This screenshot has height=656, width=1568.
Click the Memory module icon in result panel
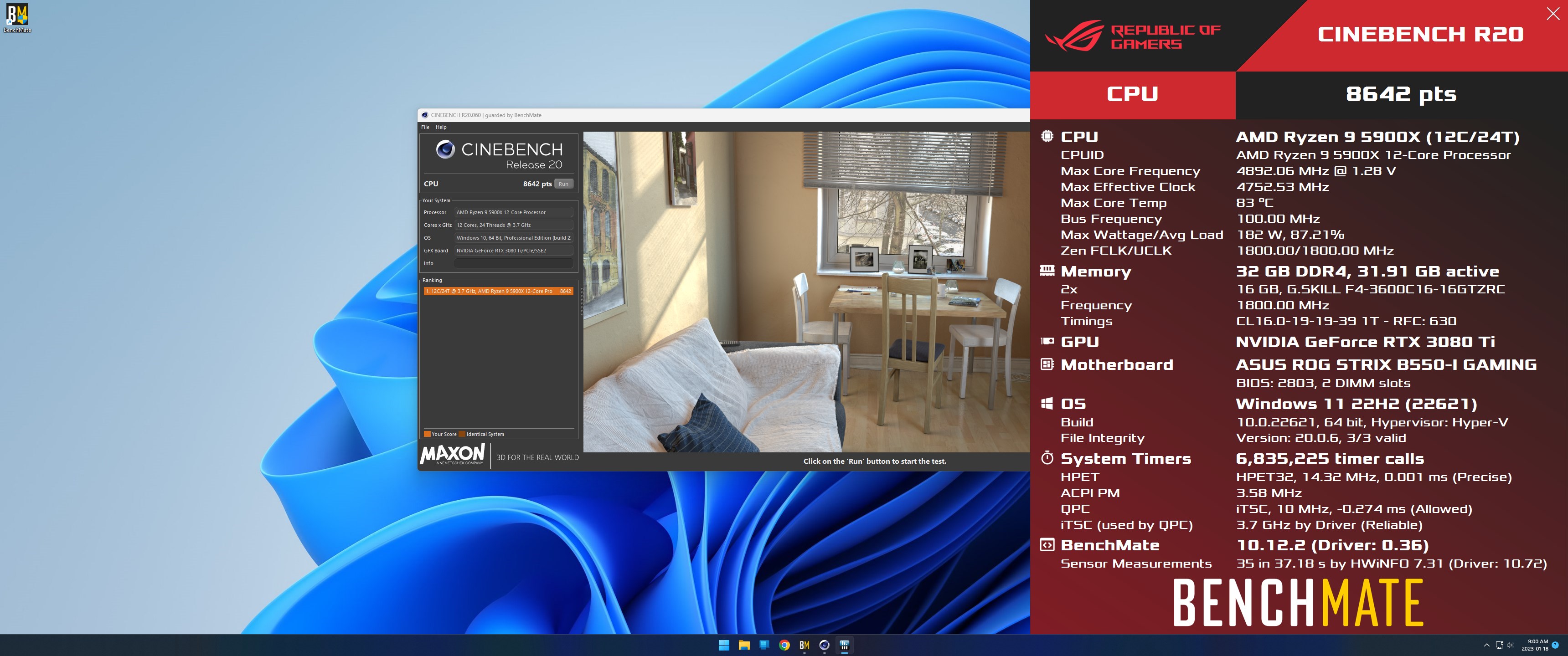pyautogui.click(x=1047, y=271)
